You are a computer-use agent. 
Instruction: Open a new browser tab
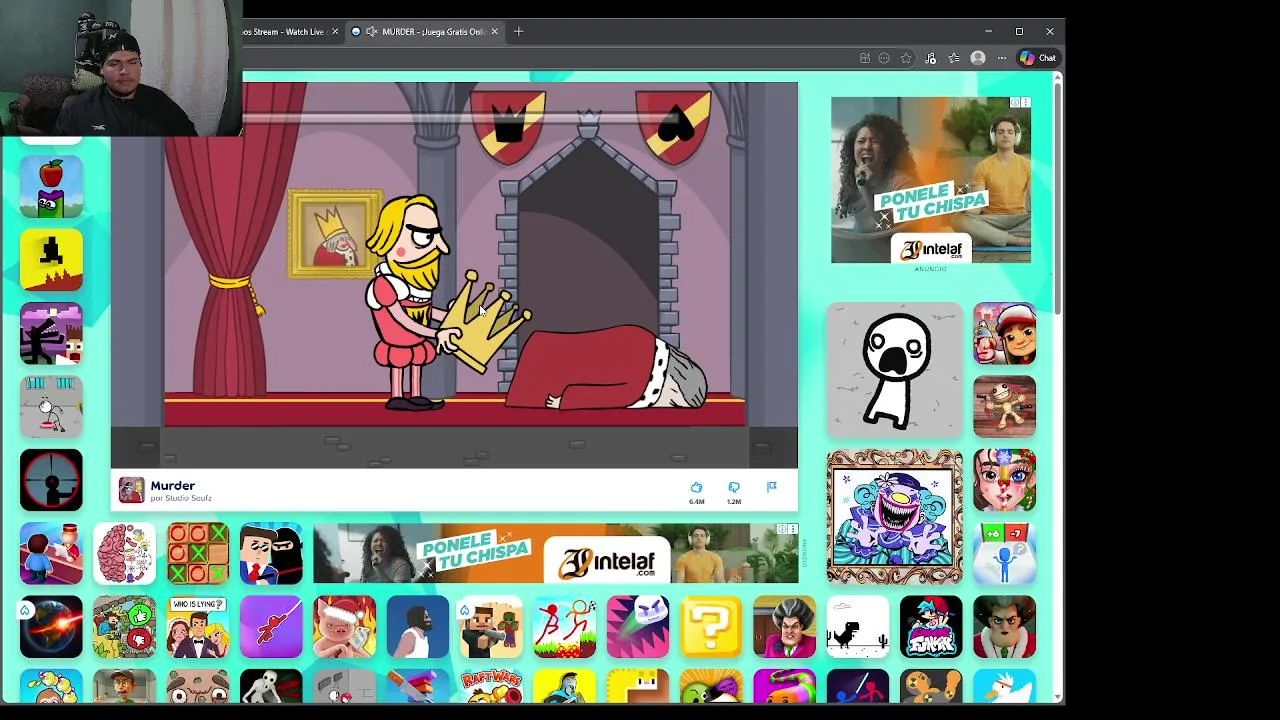click(518, 32)
